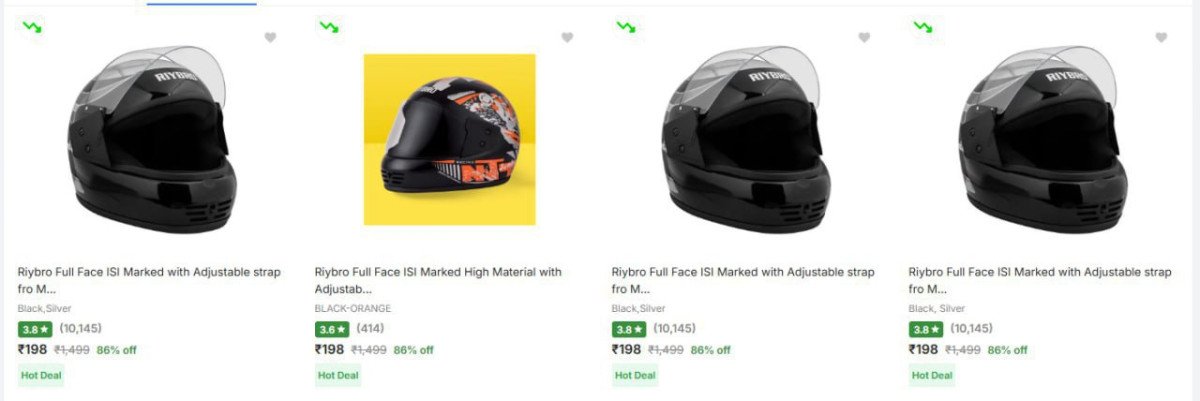Click first product's 3.8 star rating badge
The height and width of the screenshot is (401, 1200).
pos(34,329)
